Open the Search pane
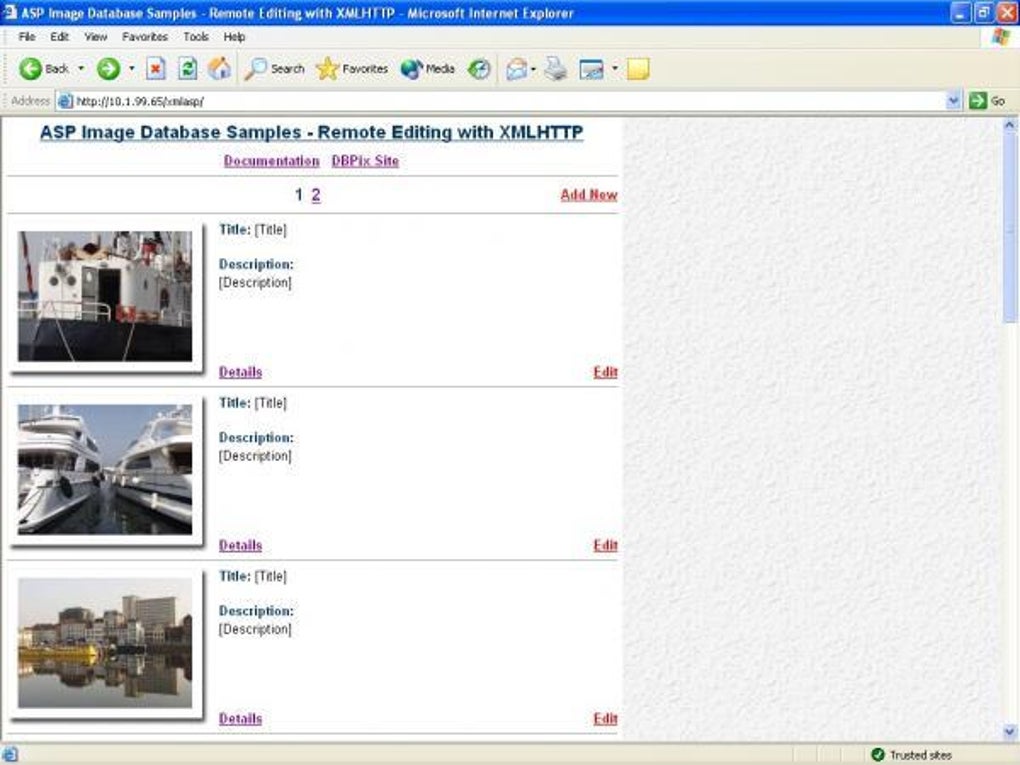1020x765 pixels. (x=274, y=68)
